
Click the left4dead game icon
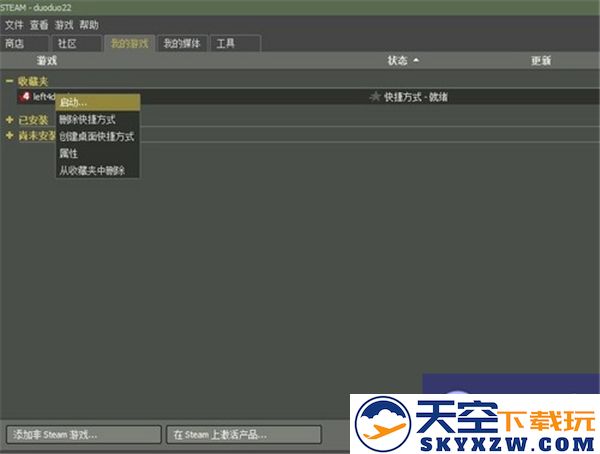pos(25,96)
